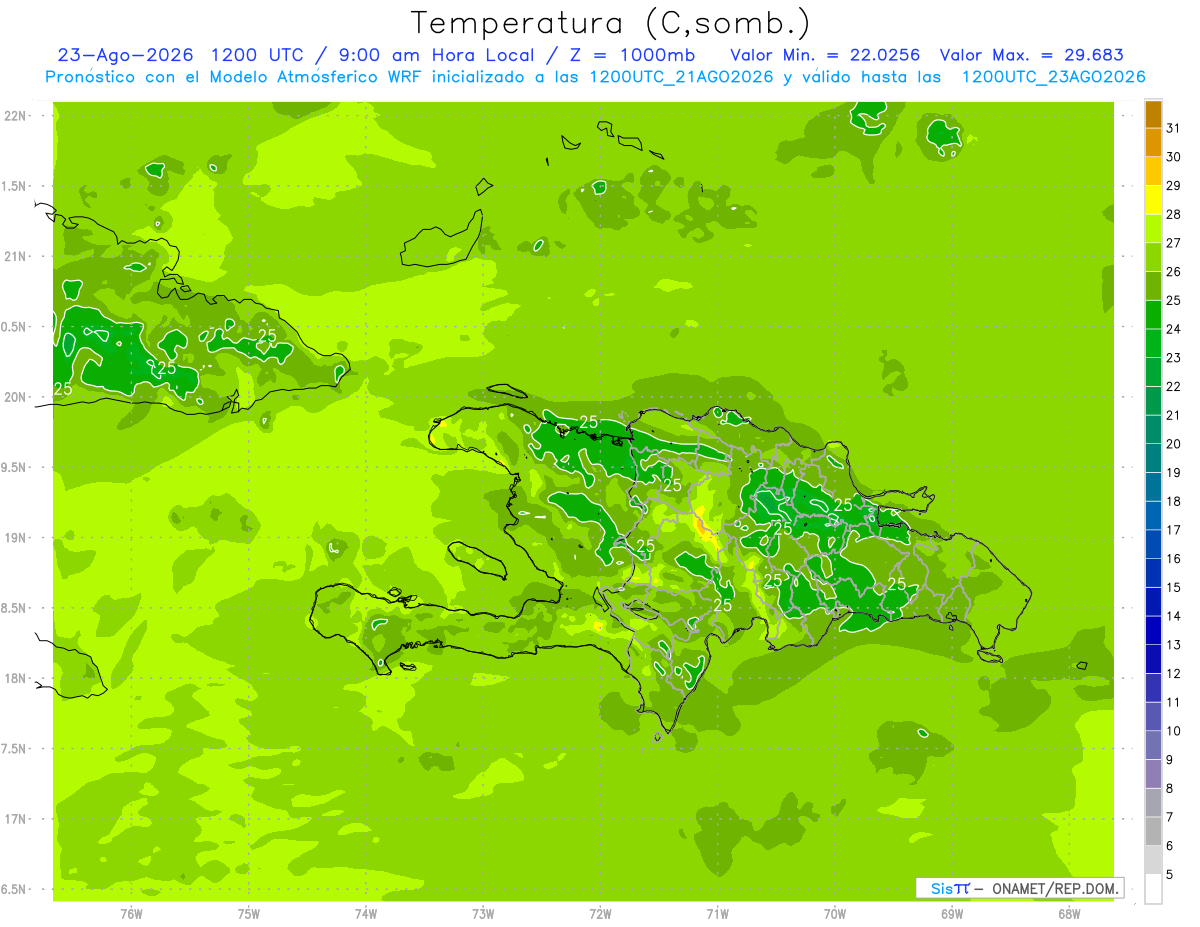
Task: Pick dark blue legend swatch between 13 and 14
Action: pos(1153,630)
